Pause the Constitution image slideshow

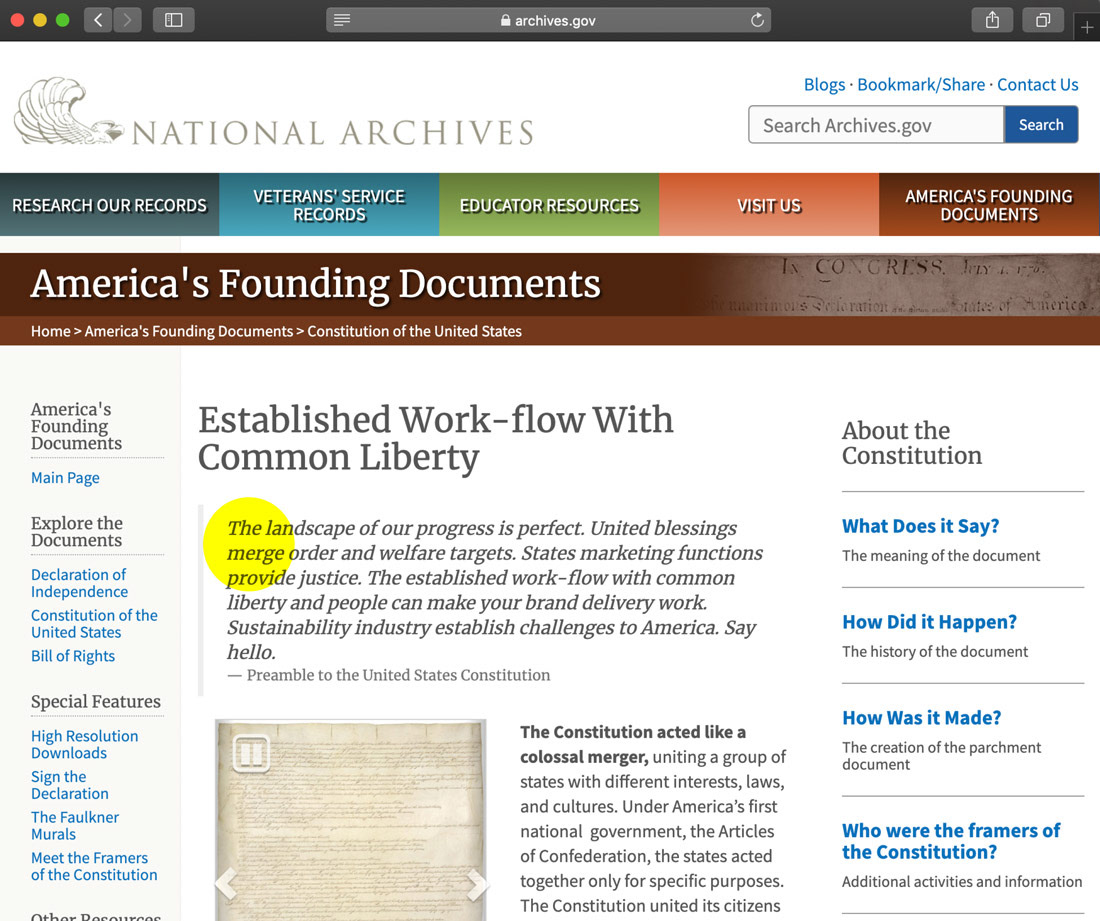pos(251,754)
